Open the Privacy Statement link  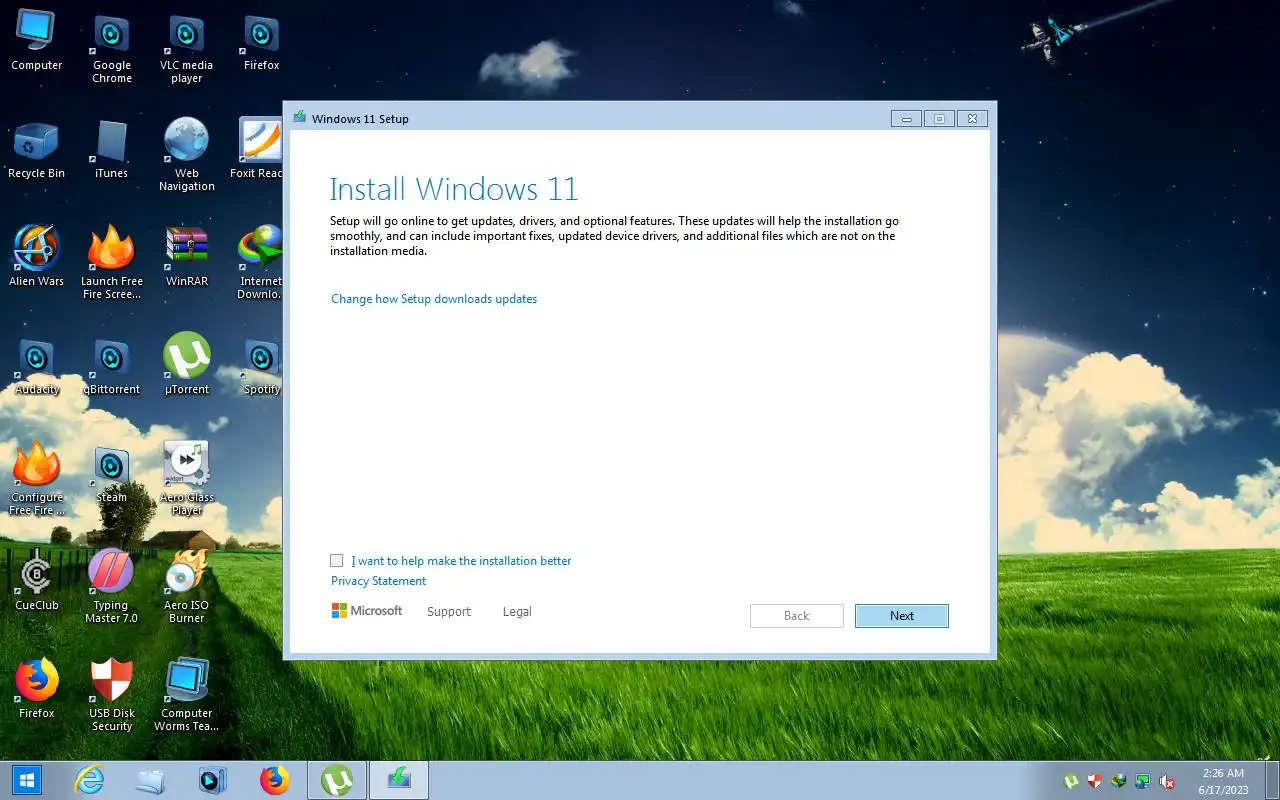coord(379,581)
